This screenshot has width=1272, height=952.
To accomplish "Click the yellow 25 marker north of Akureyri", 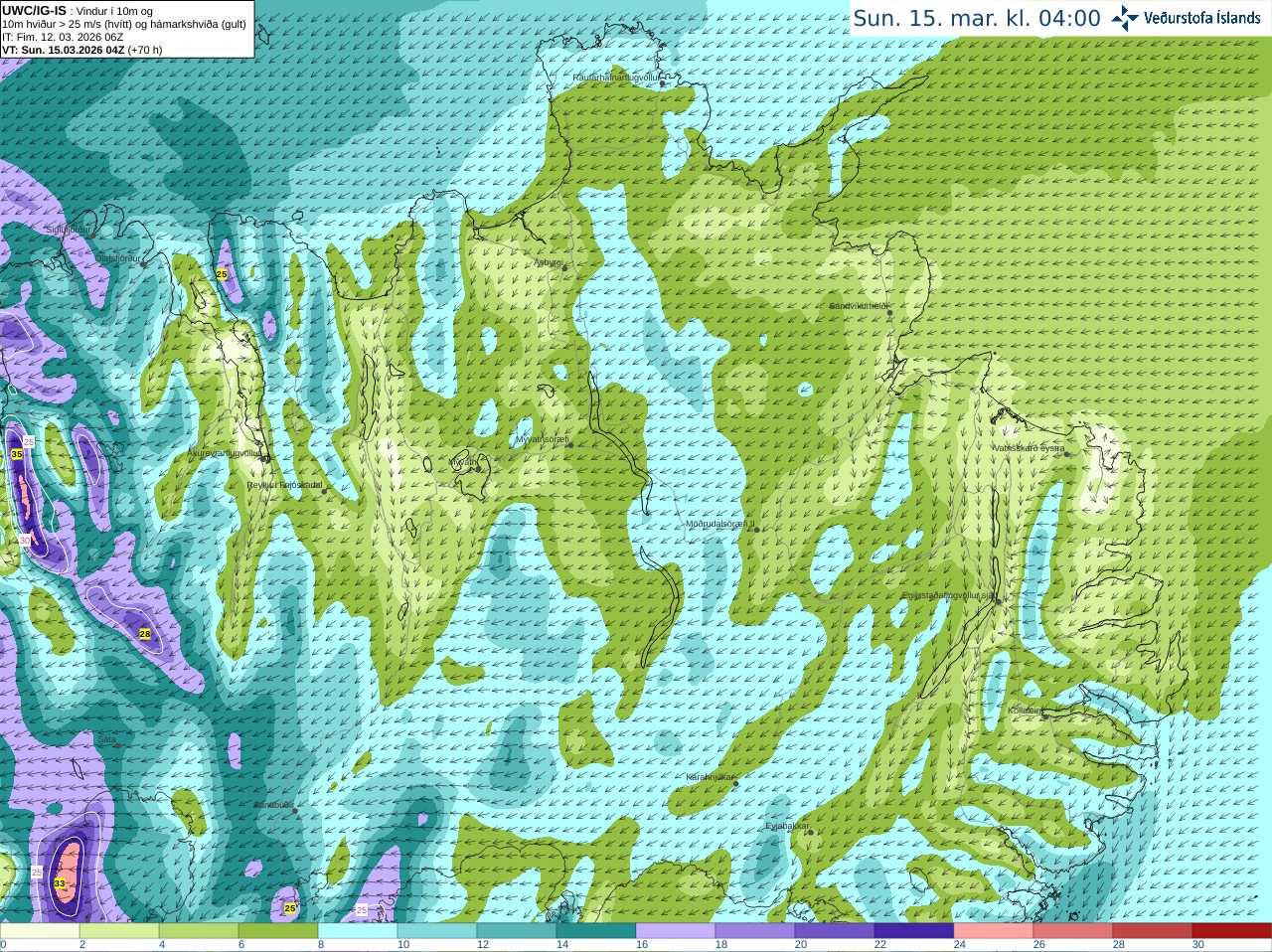I will (222, 273).
